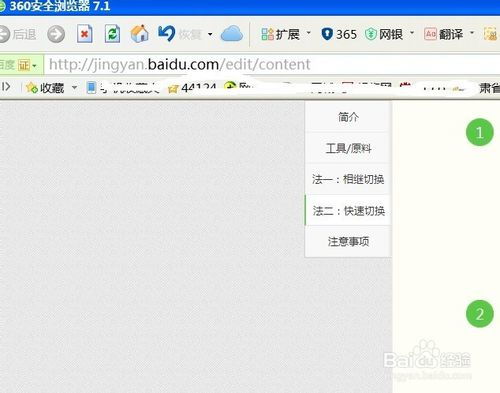Open the 扩展 extensions button
This screenshot has height=393, width=500.
280,34
